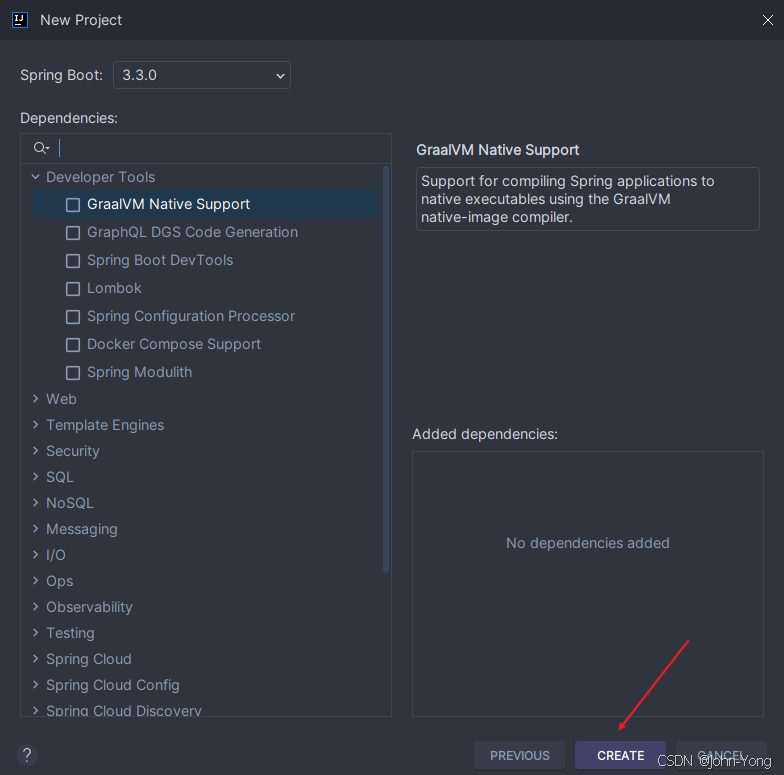Expand the Messaging category
Viewport: 784px width, 775px height.
tap(36, 528)
